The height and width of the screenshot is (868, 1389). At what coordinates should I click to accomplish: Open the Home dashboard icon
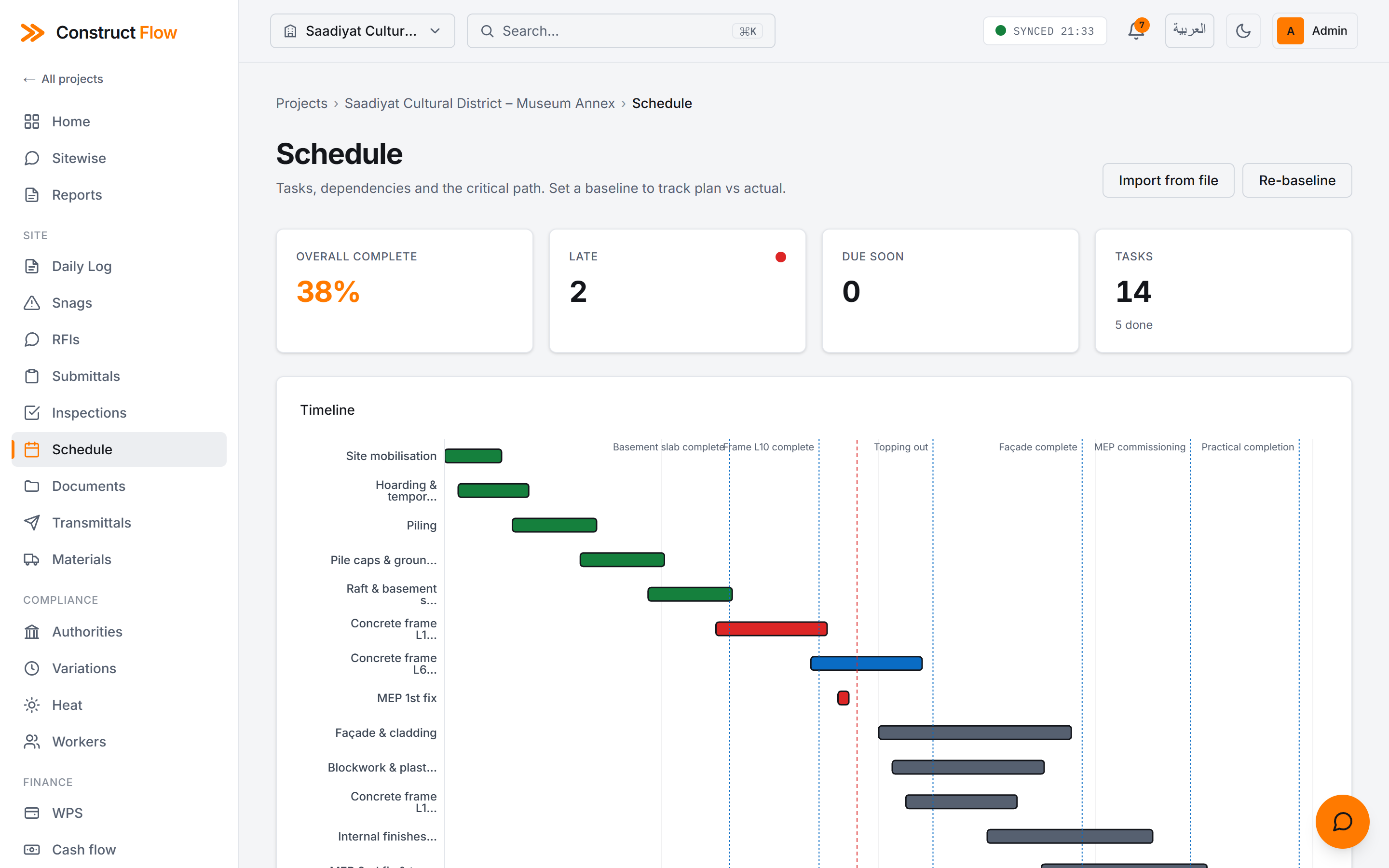pos(31,122)
